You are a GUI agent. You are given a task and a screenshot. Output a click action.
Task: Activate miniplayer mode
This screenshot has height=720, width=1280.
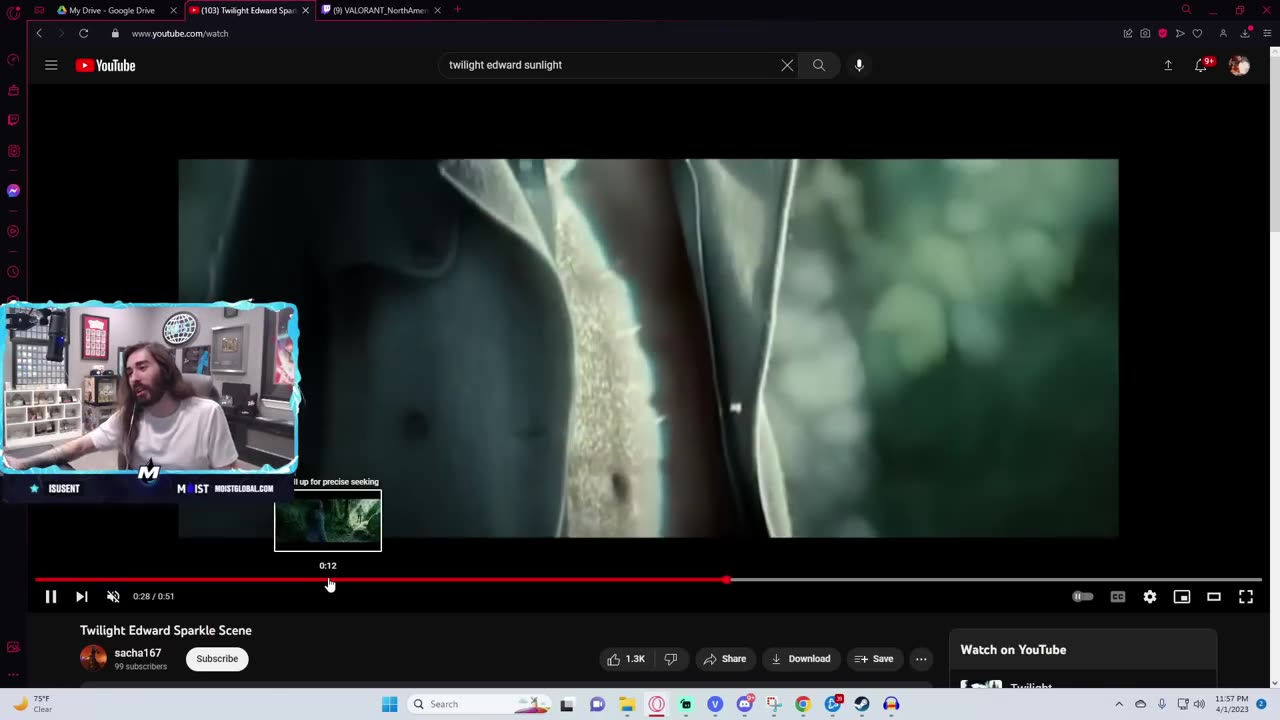pyautogui.click(x=1182, y=597)
